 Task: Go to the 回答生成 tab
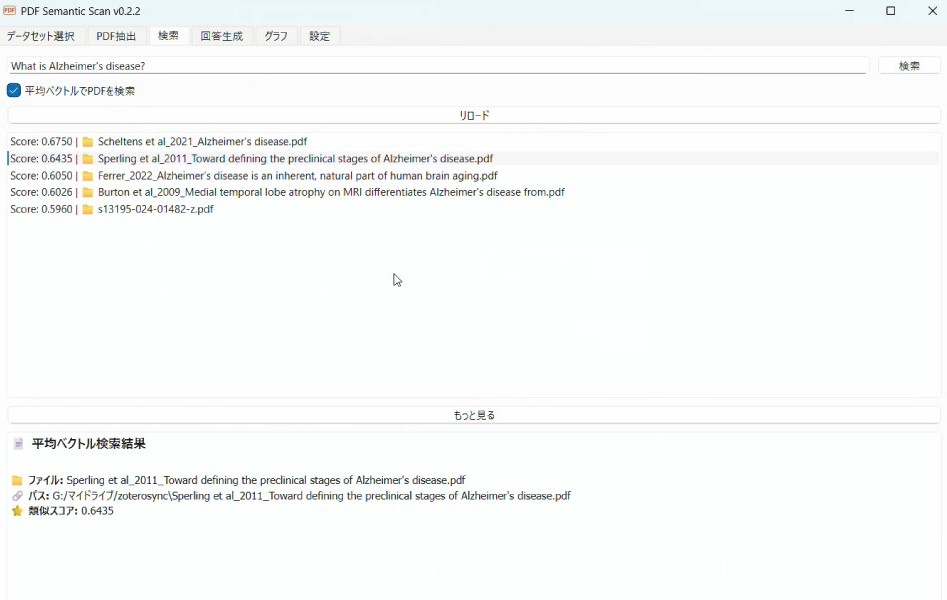[x=222, y=36]
